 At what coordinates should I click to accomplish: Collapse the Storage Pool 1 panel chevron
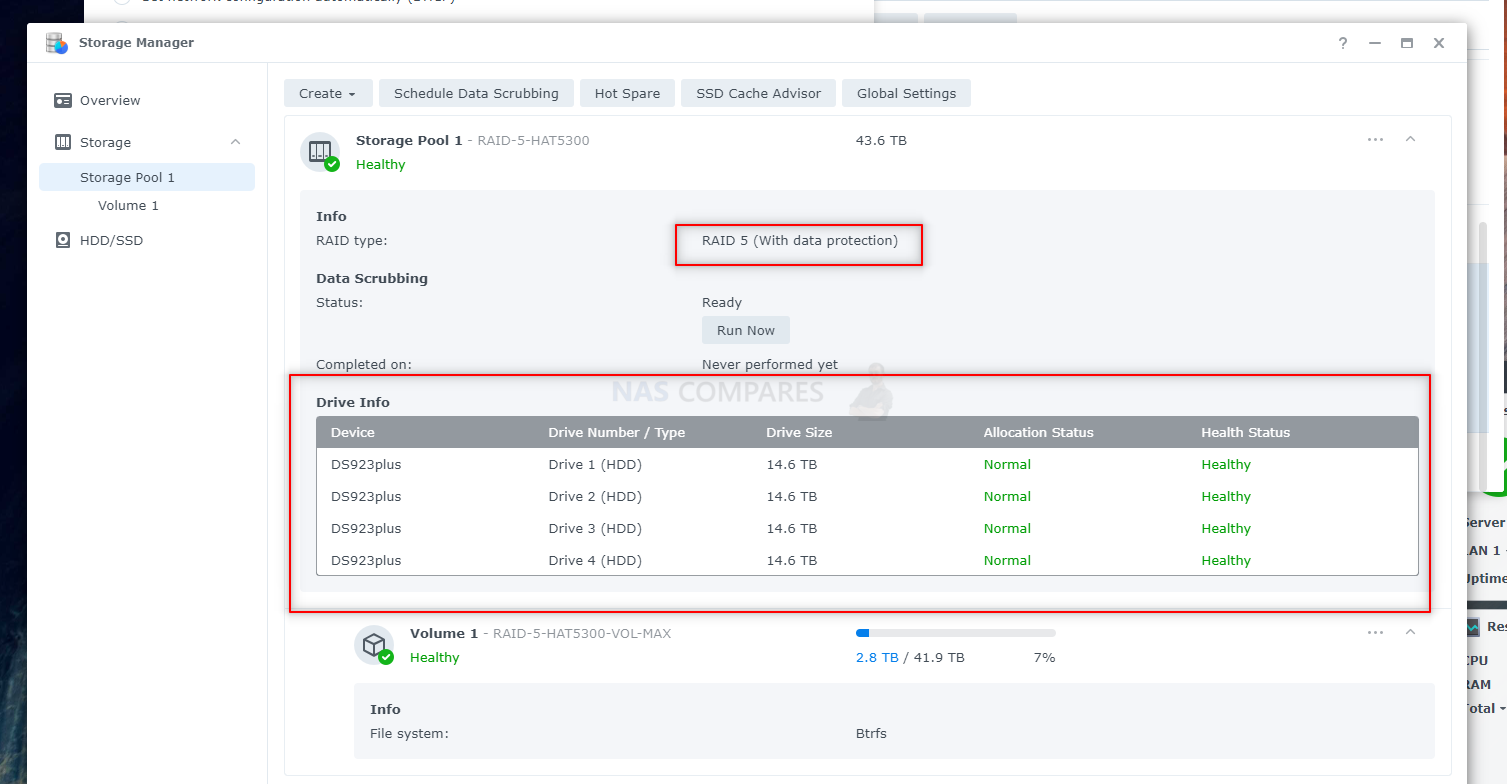pyautogui.click(x=1410, y=139)
